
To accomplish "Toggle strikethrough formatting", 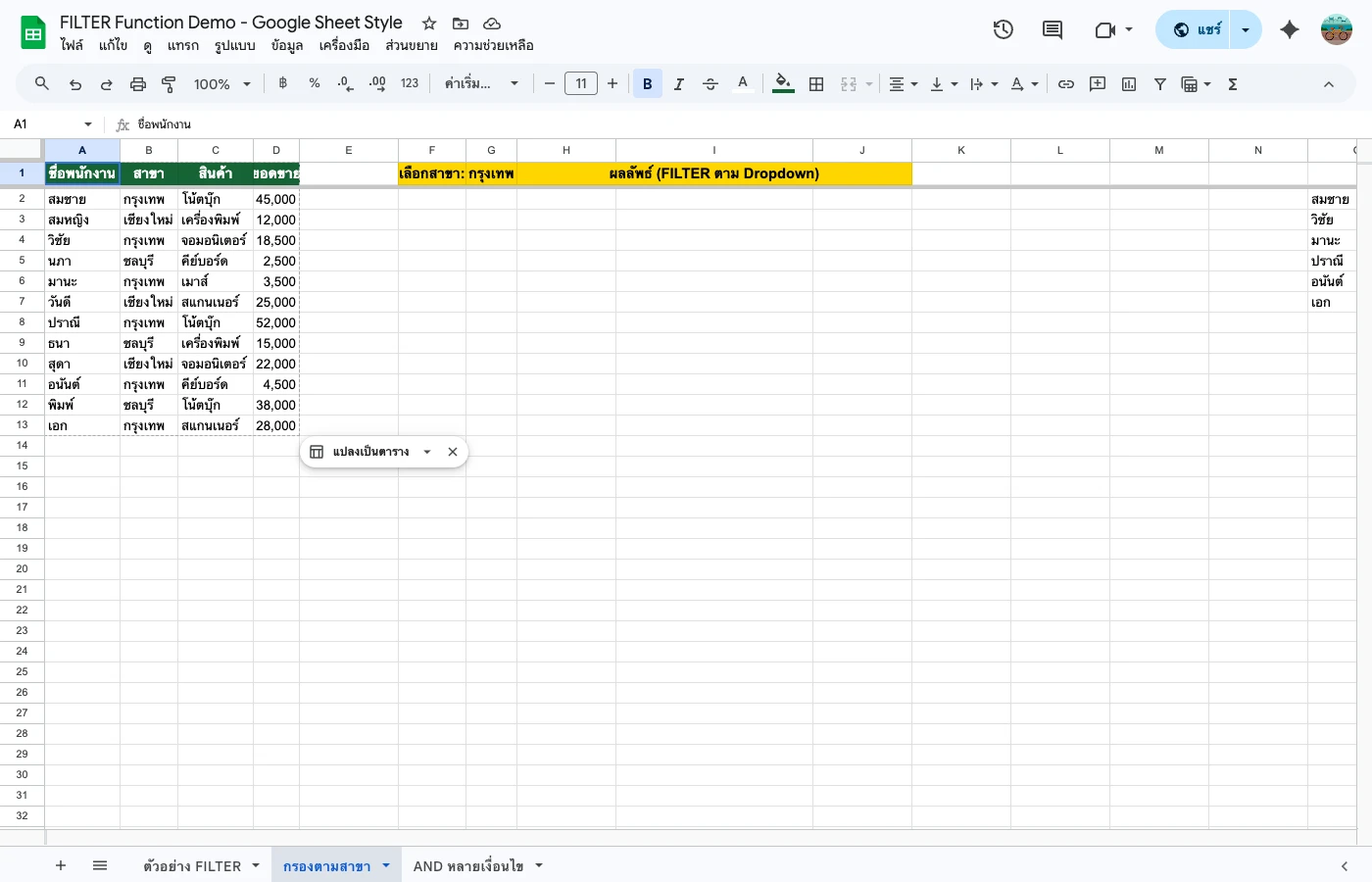I will 710,84.
